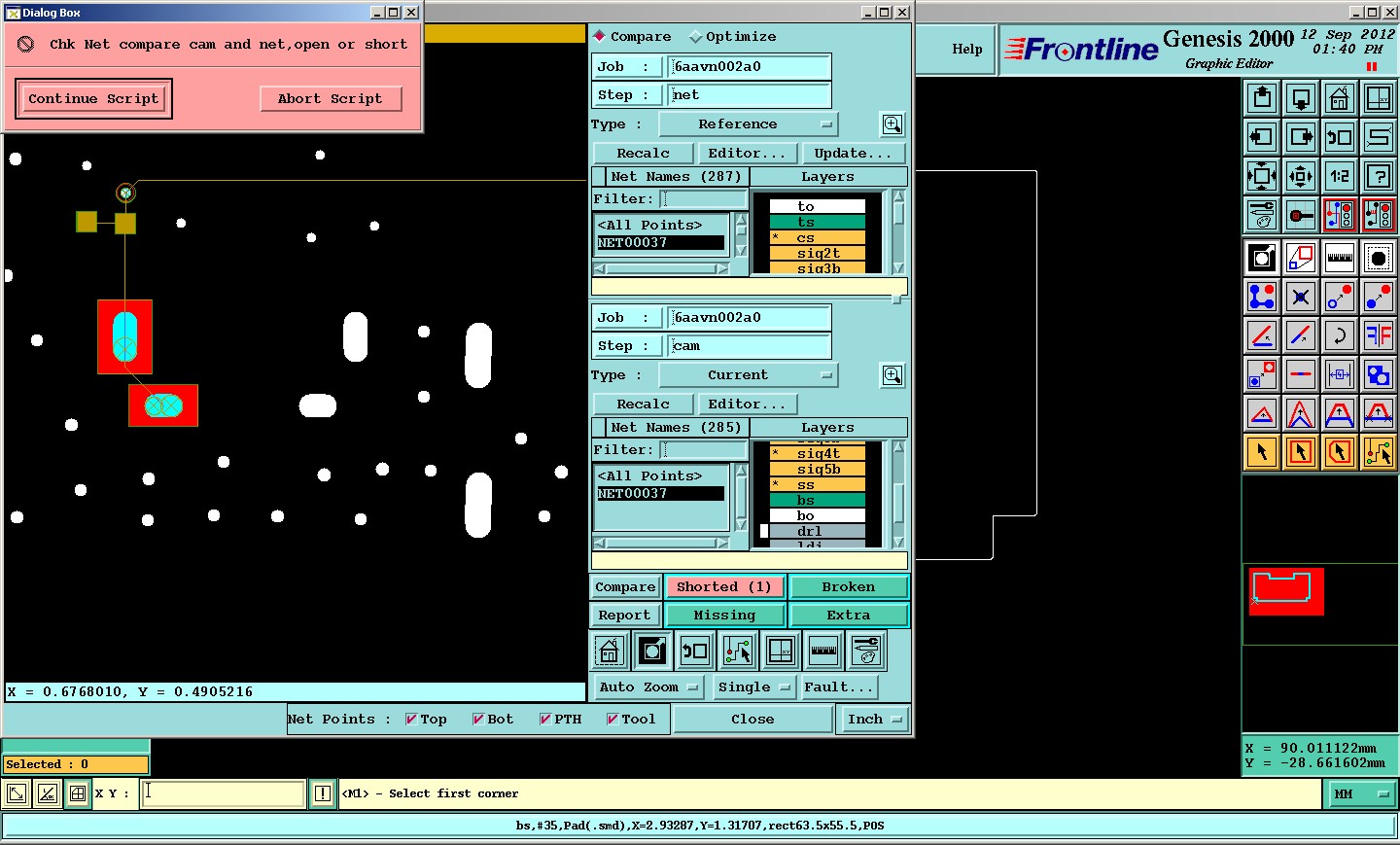Click Abort Script in Dialog Box
Screen dimensions: 1400x845
coord(331,98)
